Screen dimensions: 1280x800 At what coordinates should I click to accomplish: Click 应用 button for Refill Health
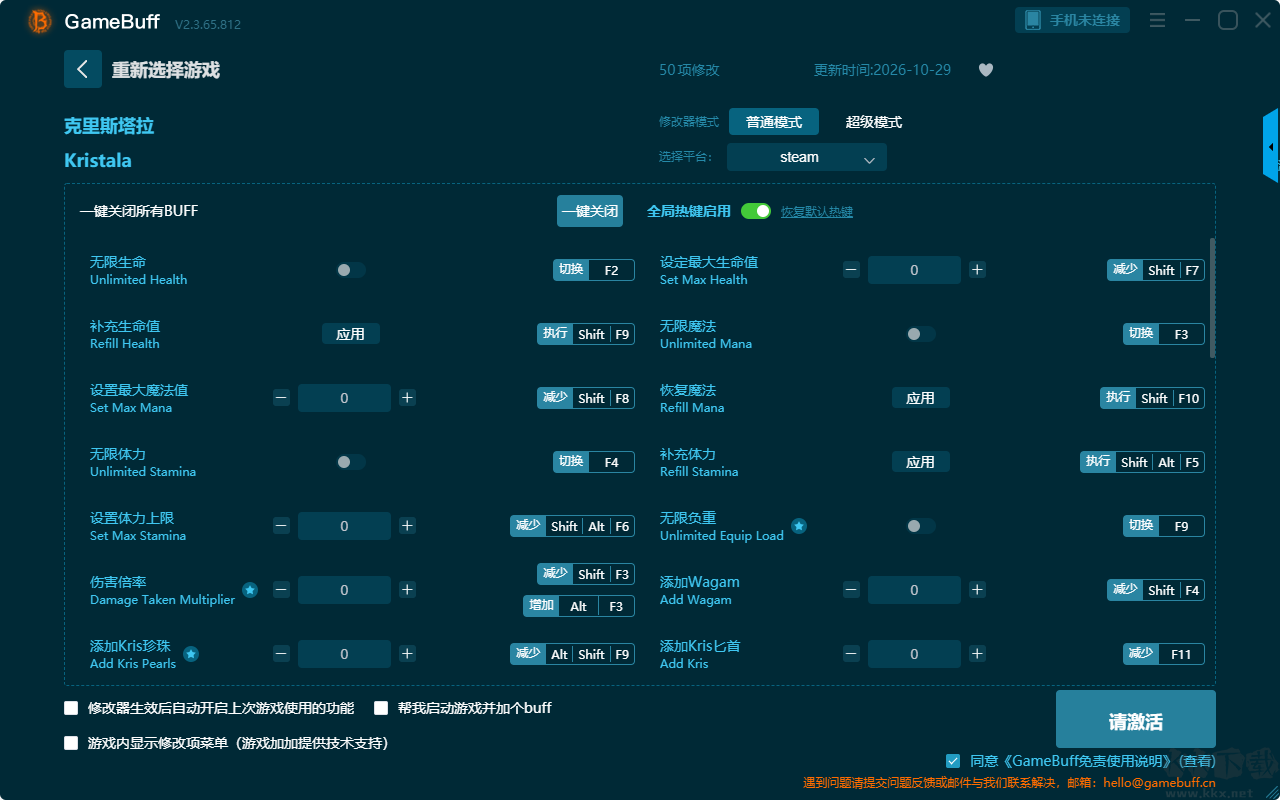click(351, 334)
